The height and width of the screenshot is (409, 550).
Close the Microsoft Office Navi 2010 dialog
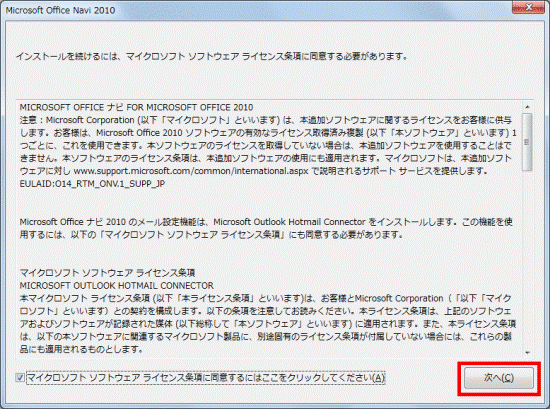pos(528,7)
